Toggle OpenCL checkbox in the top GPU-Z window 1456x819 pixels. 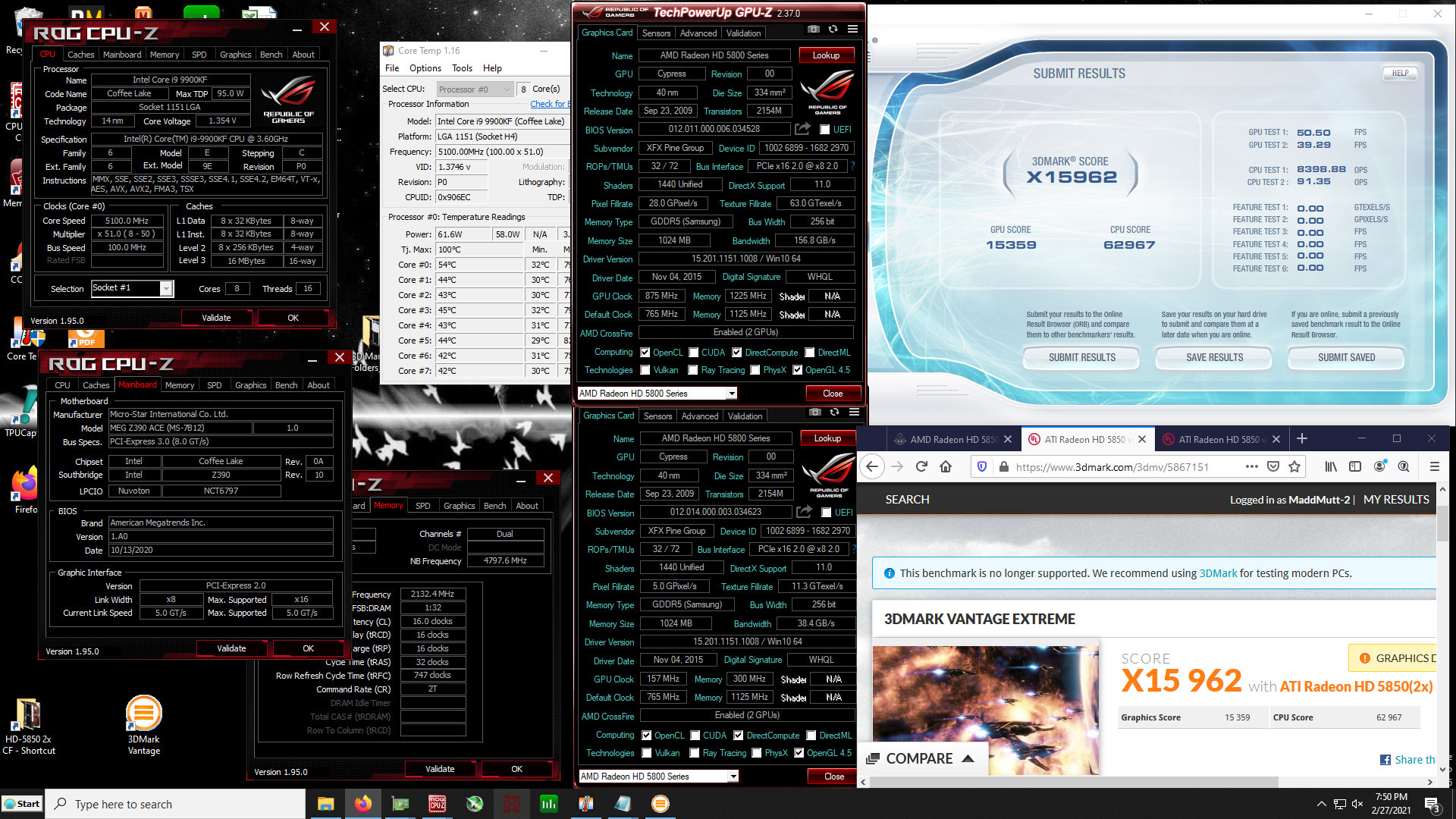pyautogui.click(x=645, y=353)
